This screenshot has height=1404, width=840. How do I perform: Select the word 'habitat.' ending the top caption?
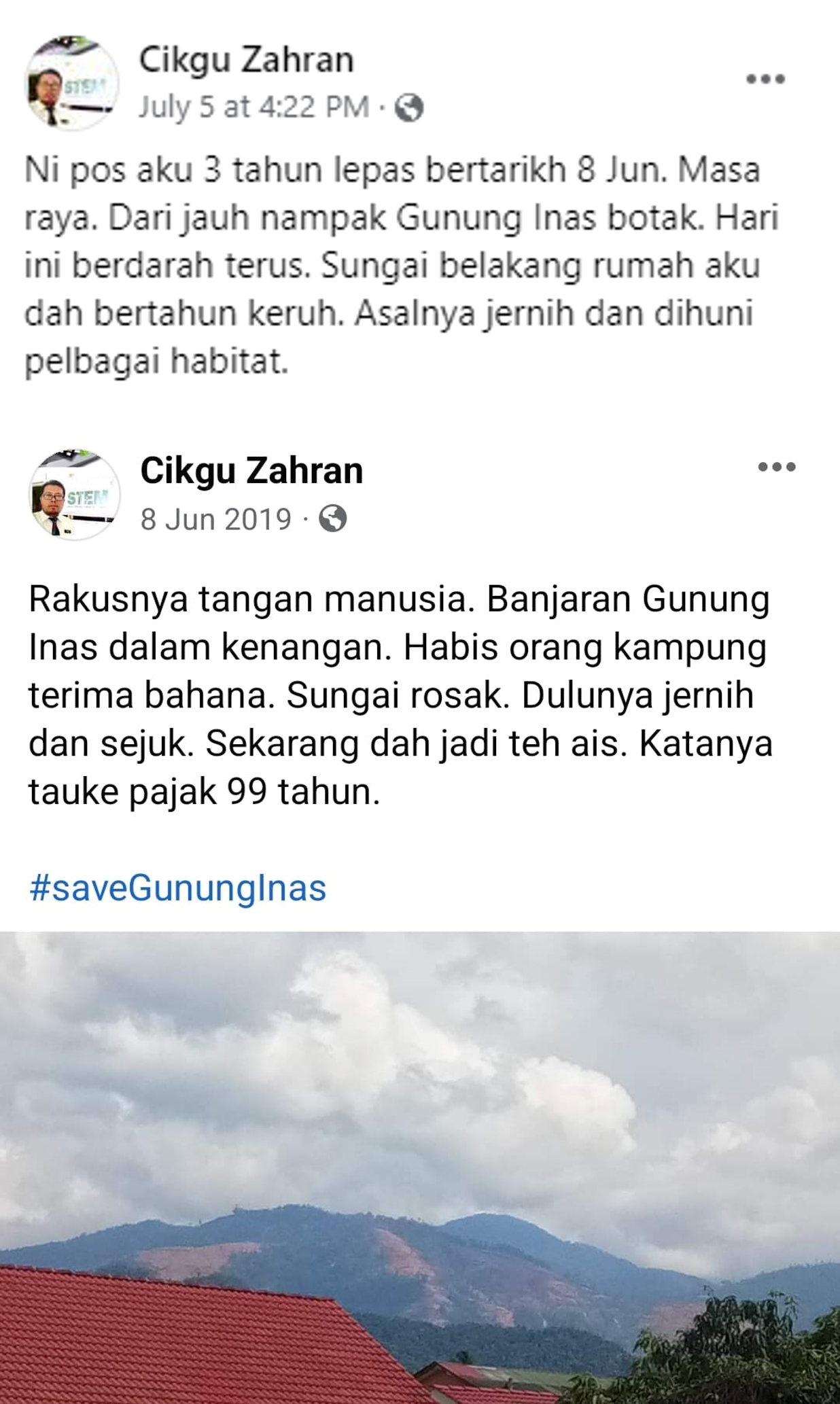point(230,362)
